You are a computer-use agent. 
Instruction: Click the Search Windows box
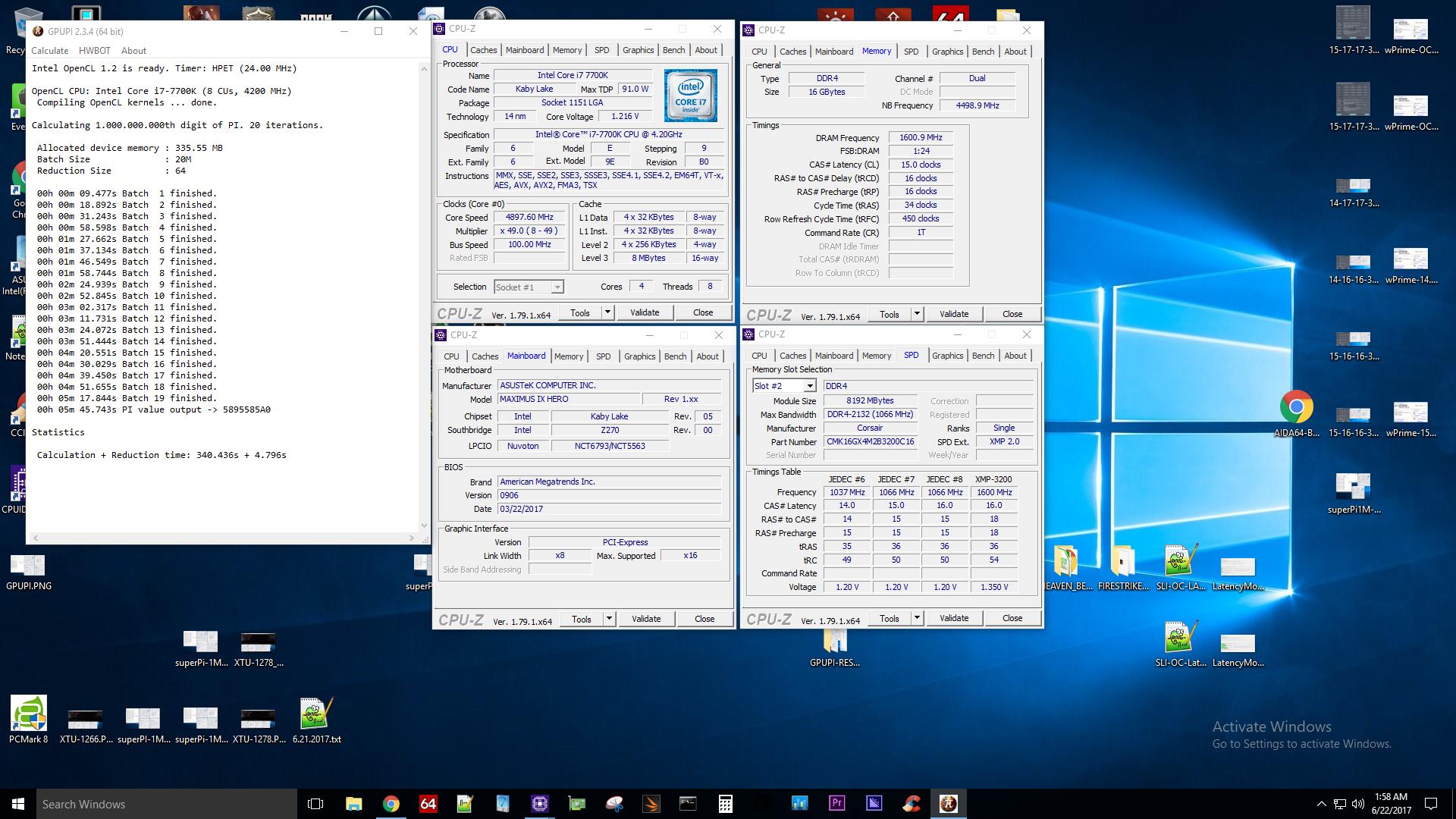(x=167, y=804)
